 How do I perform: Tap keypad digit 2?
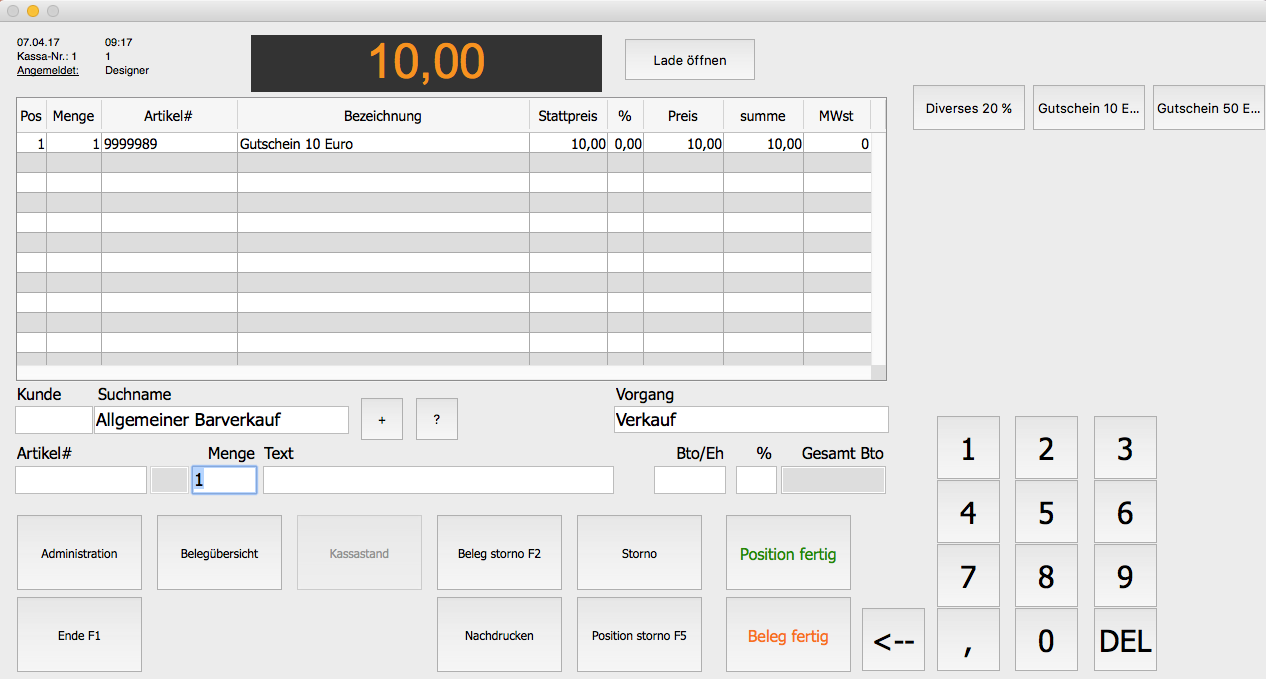[x=1046, y=448]
